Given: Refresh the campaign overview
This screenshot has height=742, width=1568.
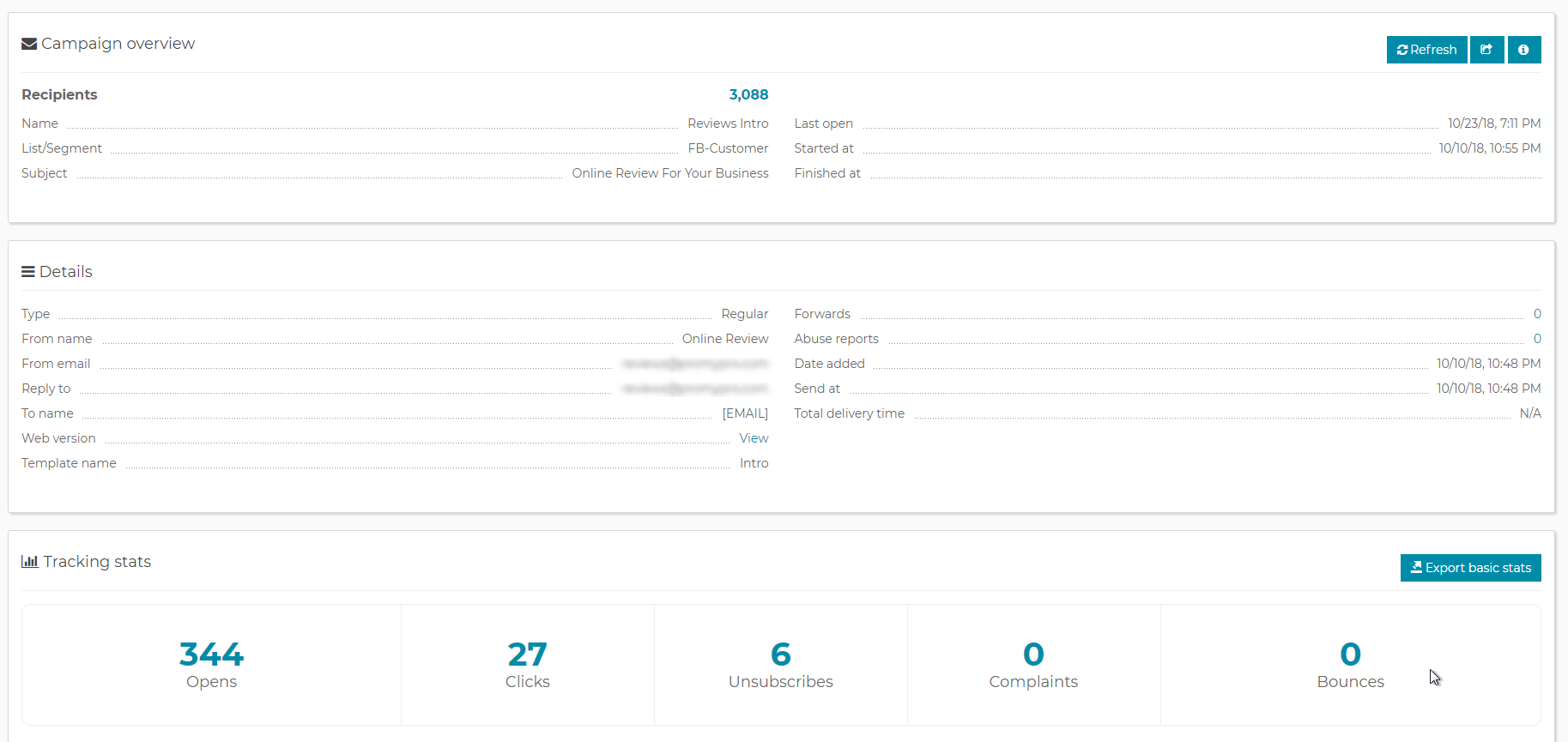Looking at the screenshot, I should click(1426, 50).
